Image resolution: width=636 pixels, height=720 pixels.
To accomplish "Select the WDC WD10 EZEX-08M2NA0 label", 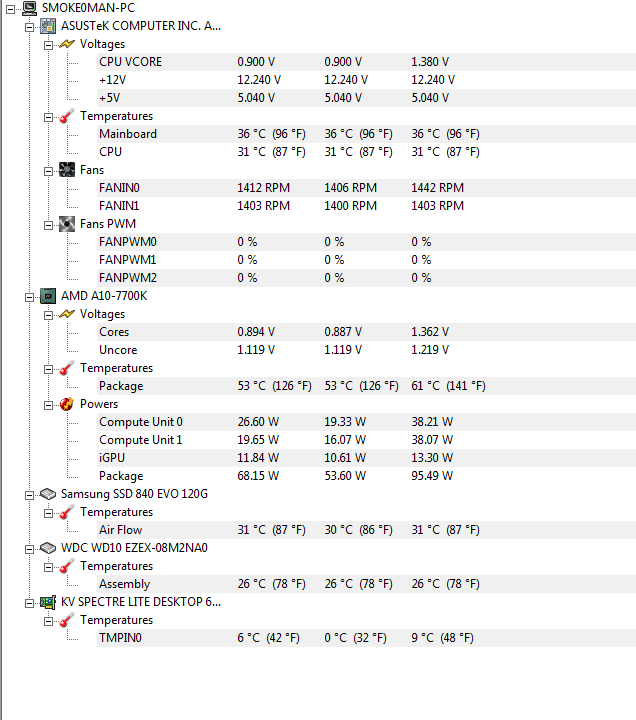I will click(135, 548).
